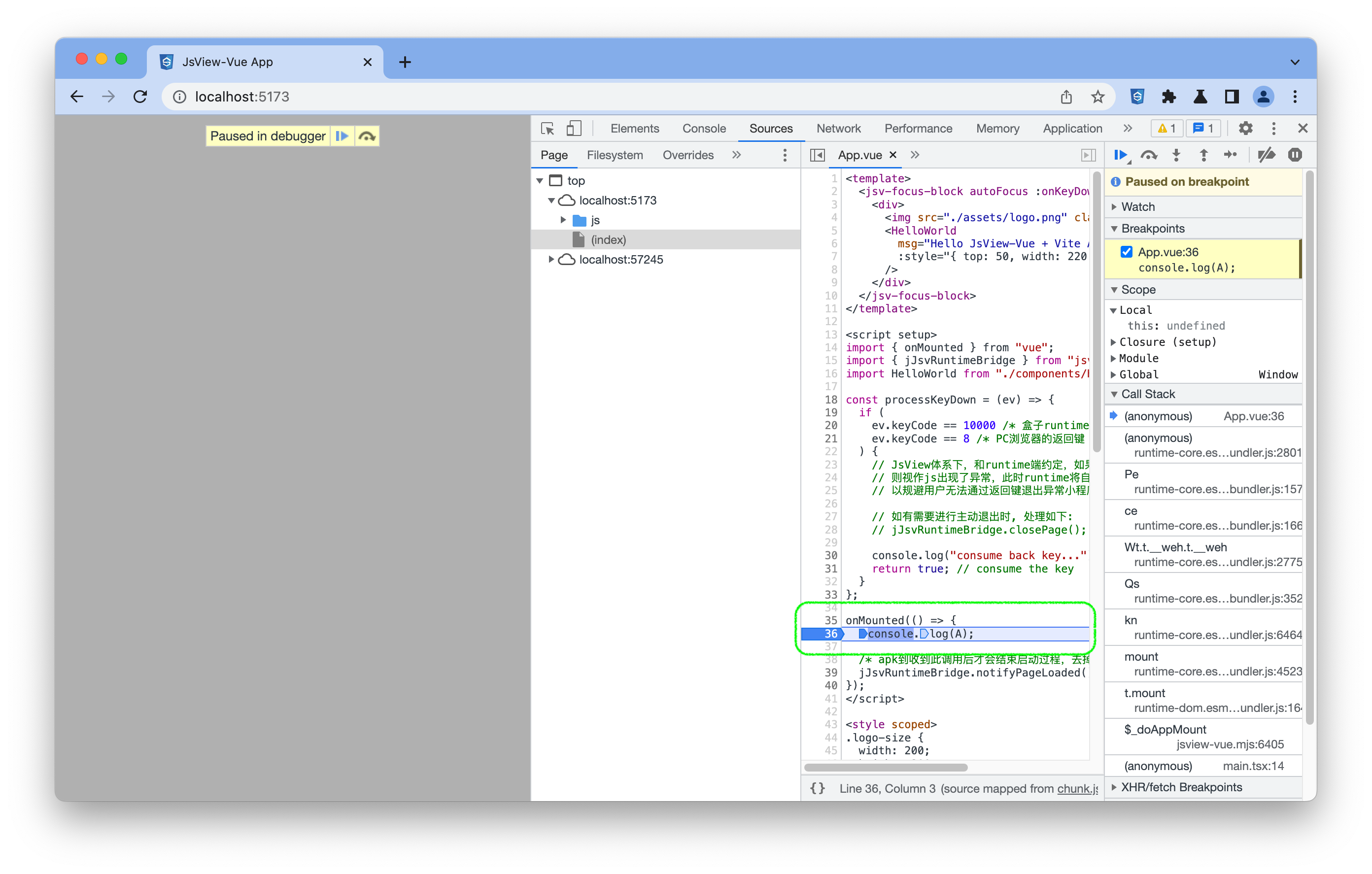This screenshot has height=874, width=1372.
Task: Hide the file navigator sidebar
Action: coord(817,155)
